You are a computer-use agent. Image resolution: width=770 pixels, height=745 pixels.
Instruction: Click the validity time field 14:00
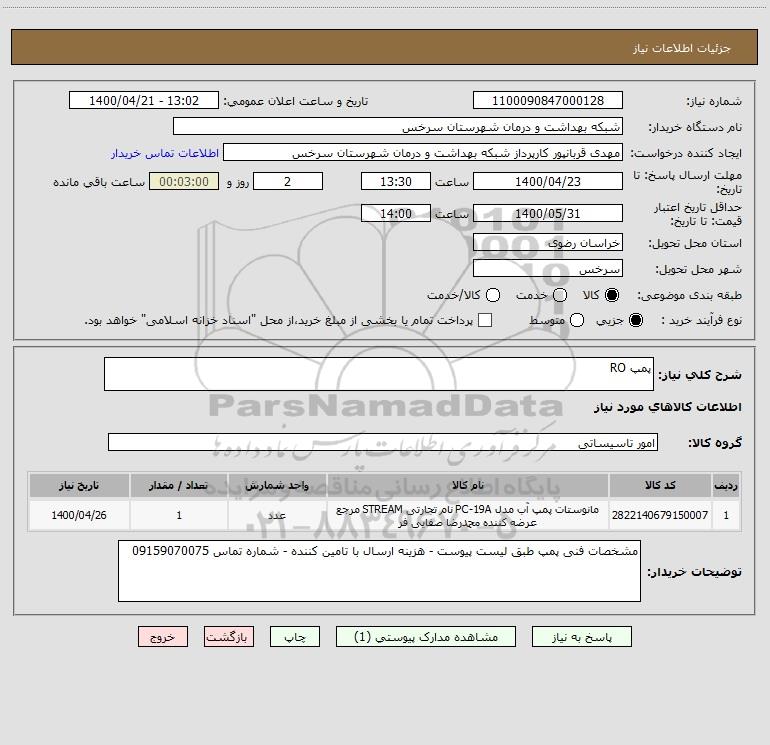396,213
